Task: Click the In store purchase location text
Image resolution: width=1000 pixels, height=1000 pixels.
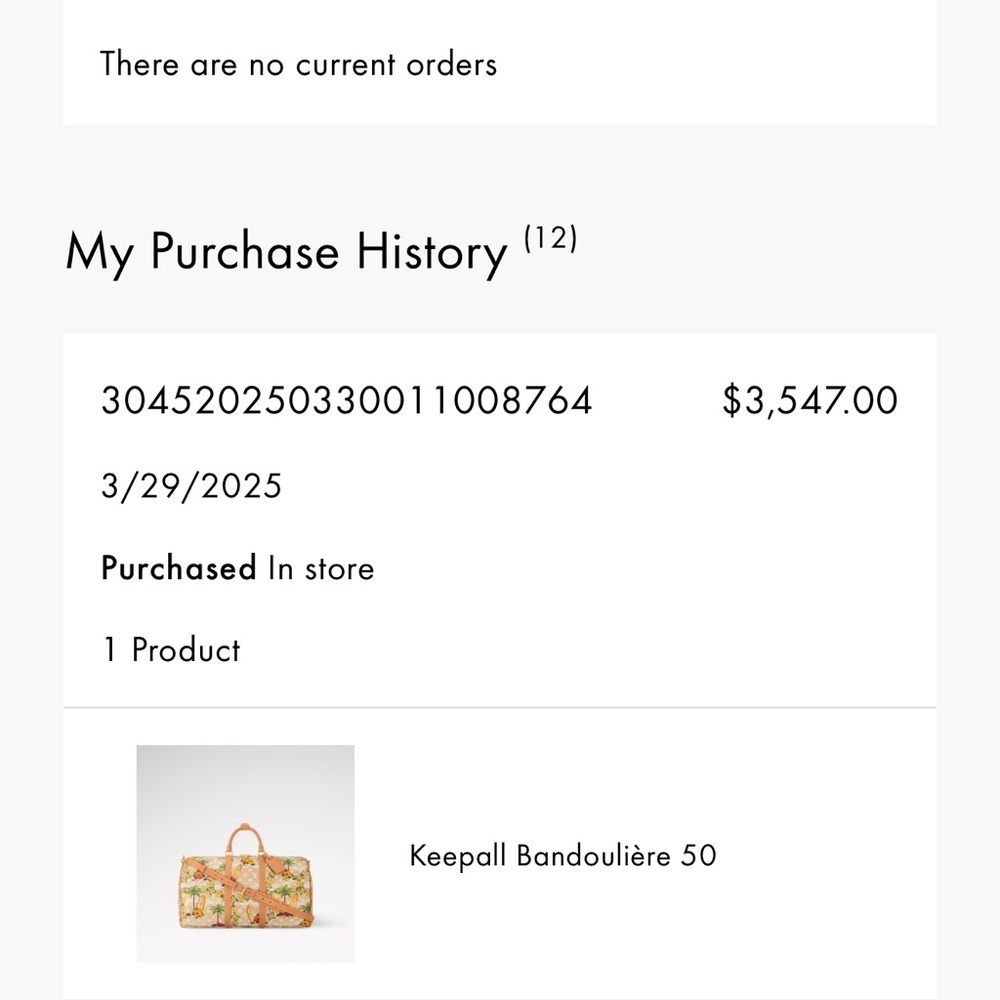Action: [321, 568]
